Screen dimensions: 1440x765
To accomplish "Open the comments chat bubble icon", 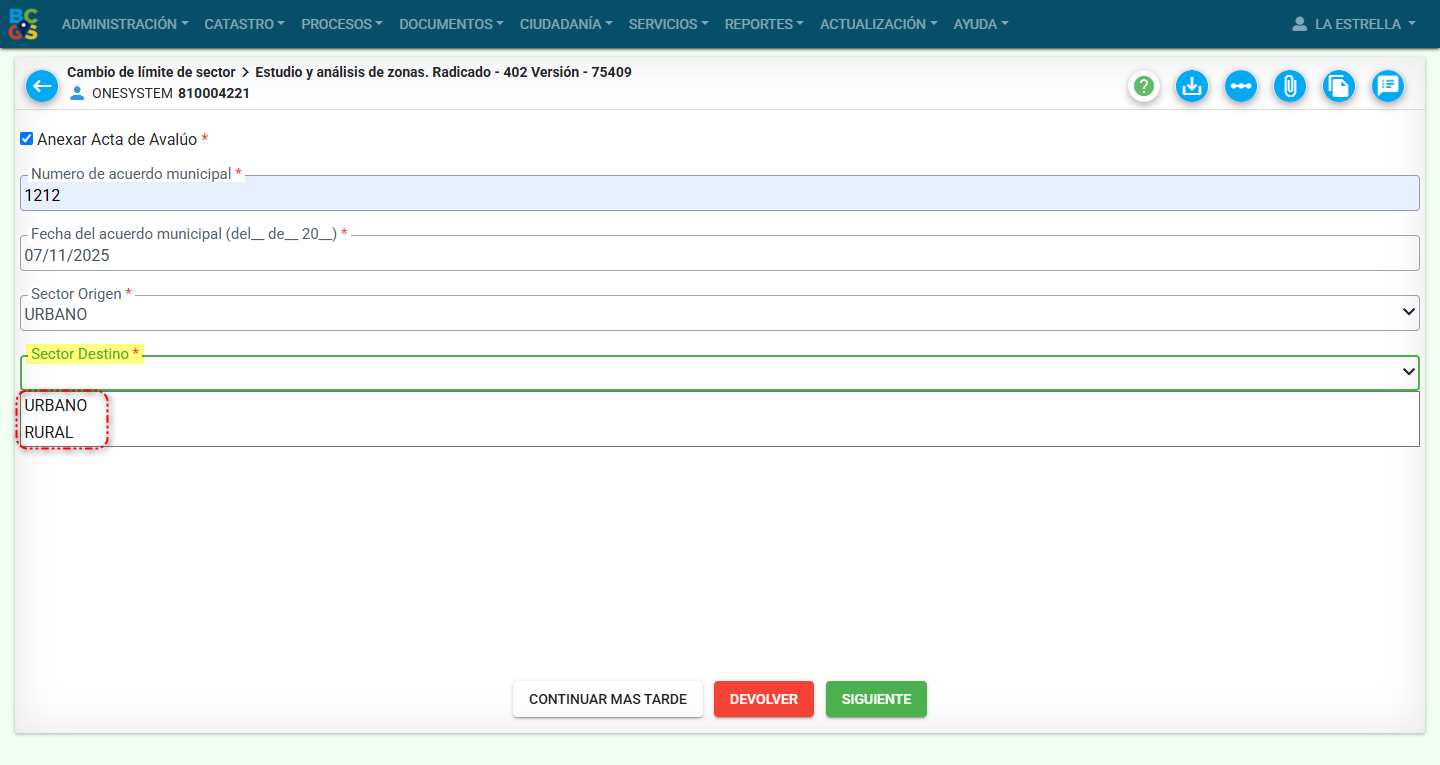I will pos(1387,87).
